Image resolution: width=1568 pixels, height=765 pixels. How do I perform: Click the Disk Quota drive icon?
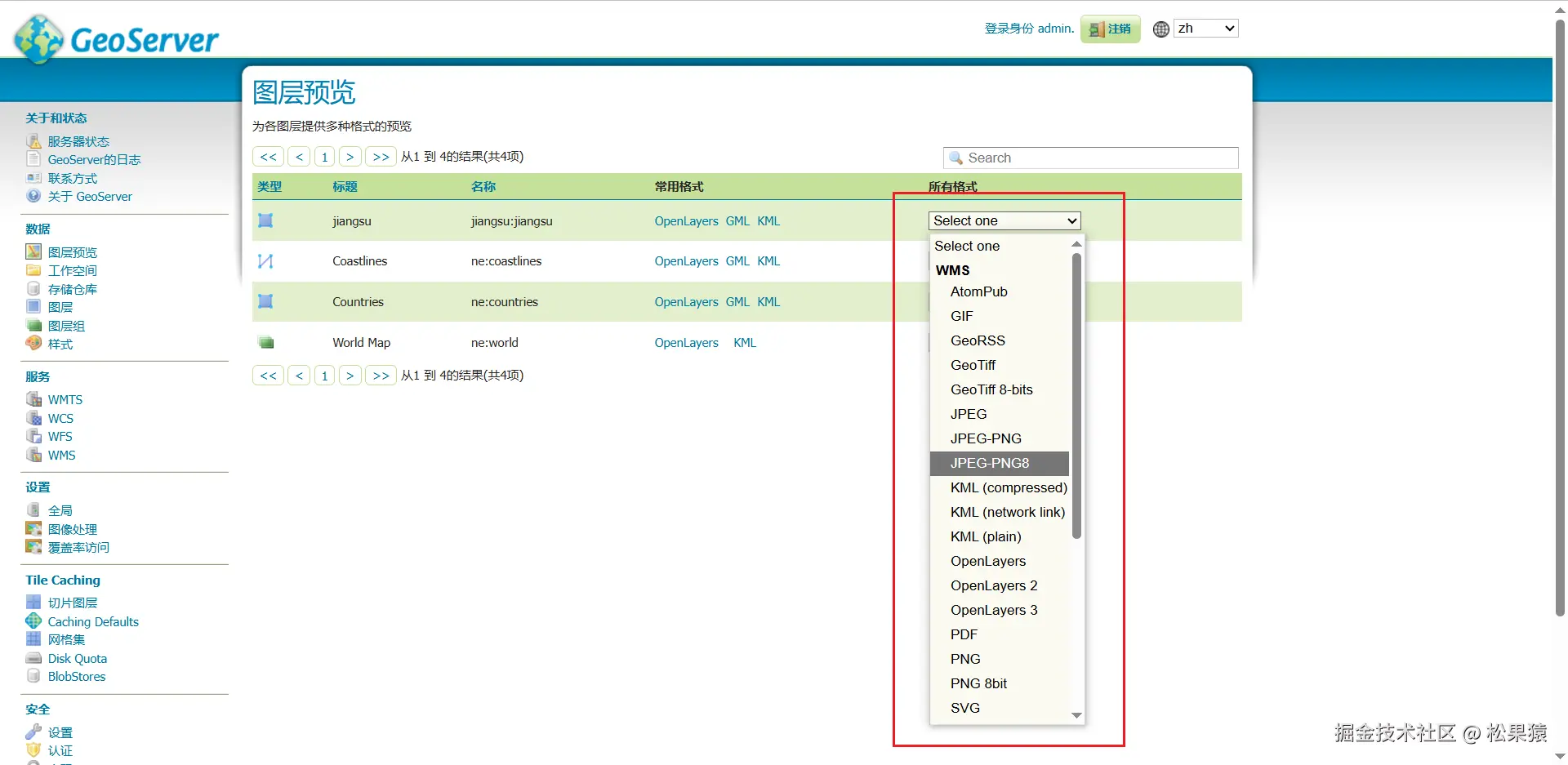coord(33,658)
